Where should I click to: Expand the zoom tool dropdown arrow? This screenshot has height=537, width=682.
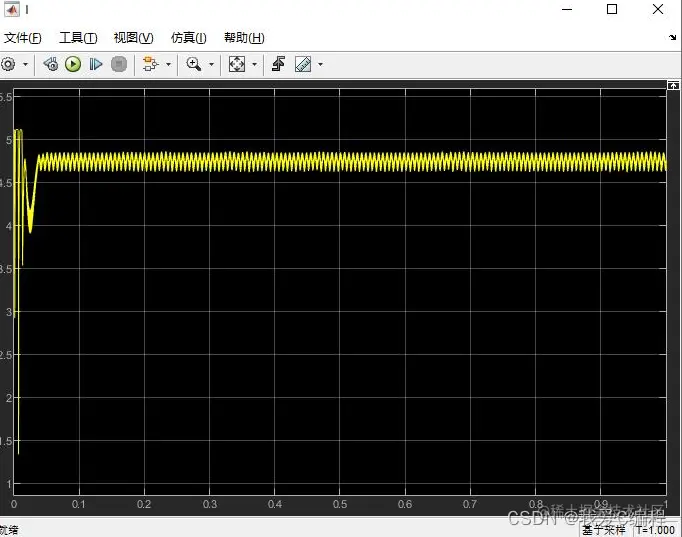(211, 64)
